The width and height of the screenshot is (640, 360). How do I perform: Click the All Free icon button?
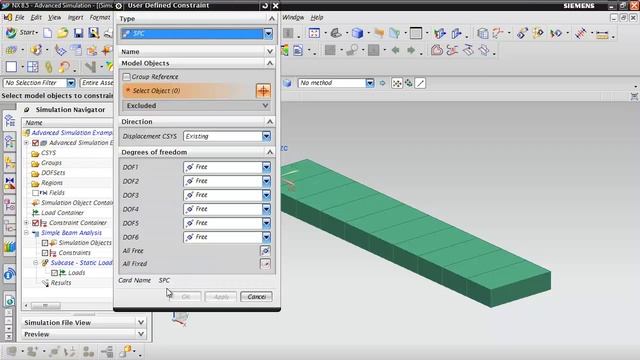pos(265,251)
